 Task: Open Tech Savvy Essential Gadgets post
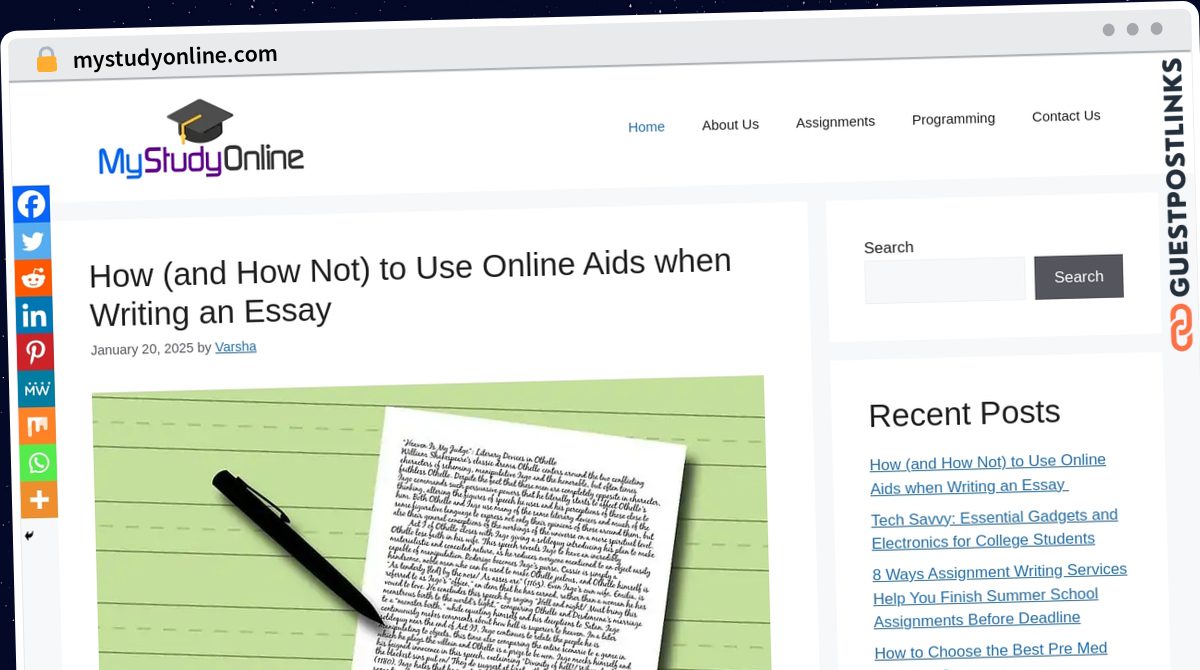point(995,528)
